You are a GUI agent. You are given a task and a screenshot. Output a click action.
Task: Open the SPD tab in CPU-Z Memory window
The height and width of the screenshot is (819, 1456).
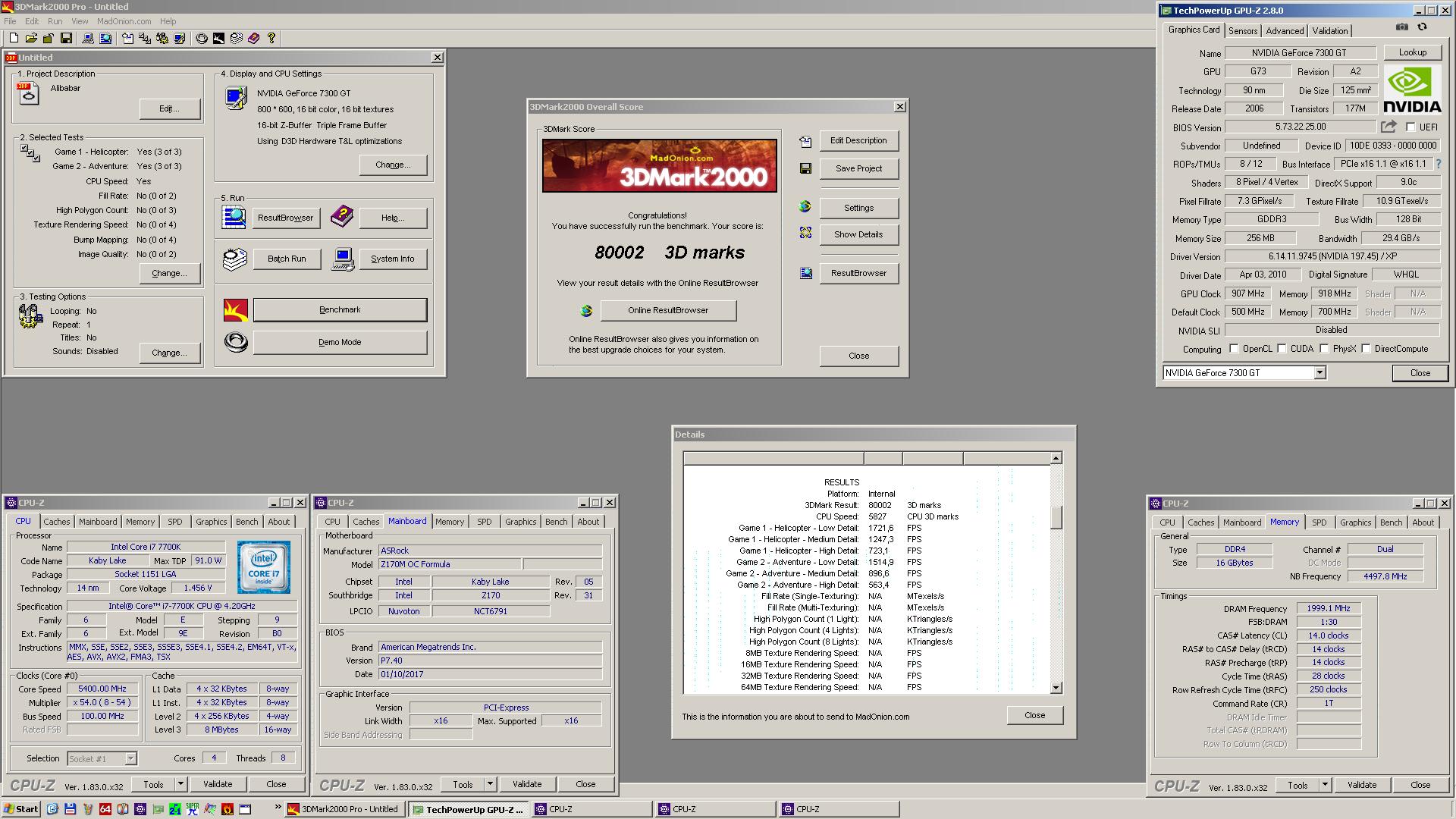1319,522
